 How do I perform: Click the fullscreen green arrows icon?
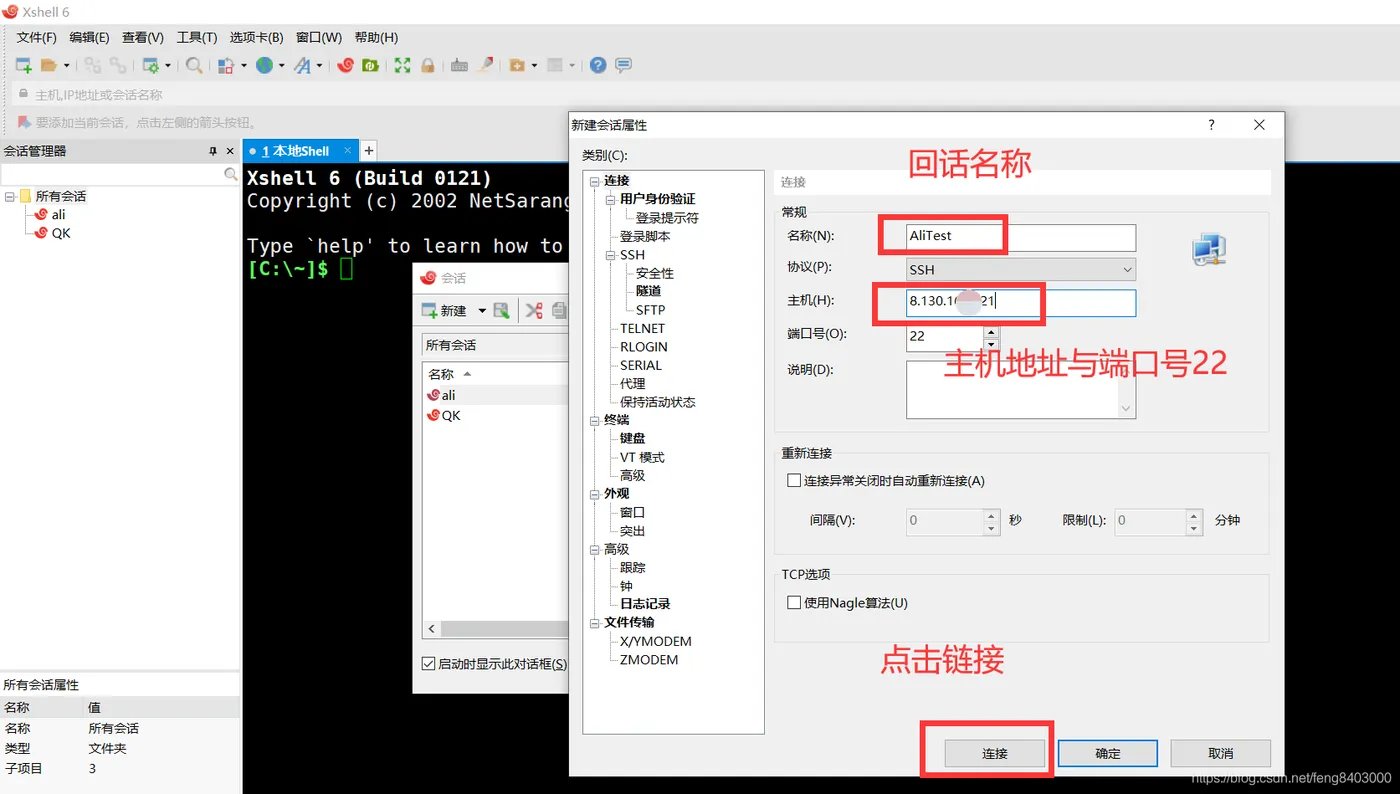tap(402, 65)
